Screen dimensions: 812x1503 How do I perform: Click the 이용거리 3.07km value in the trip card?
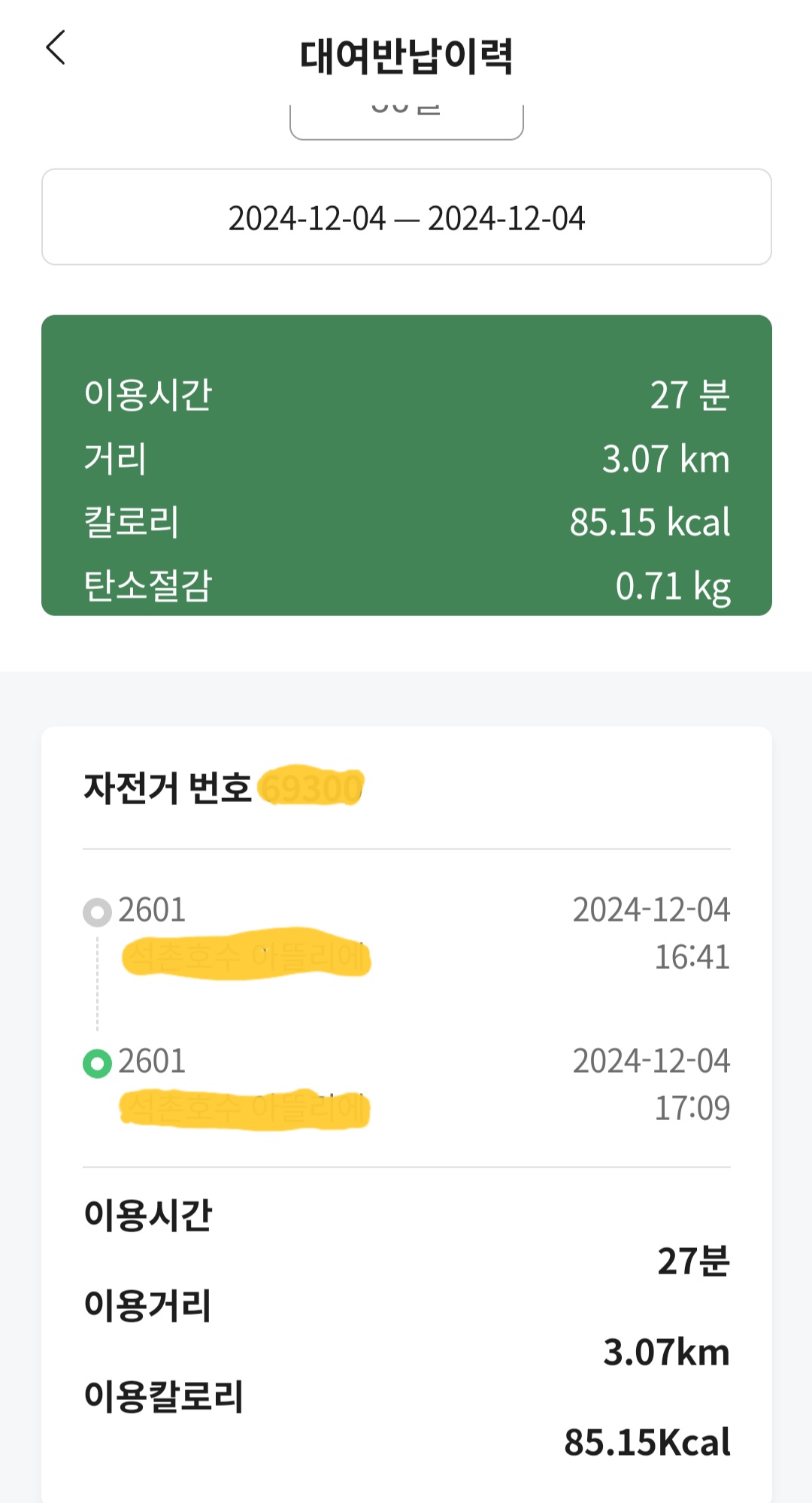coord(666,1353)
